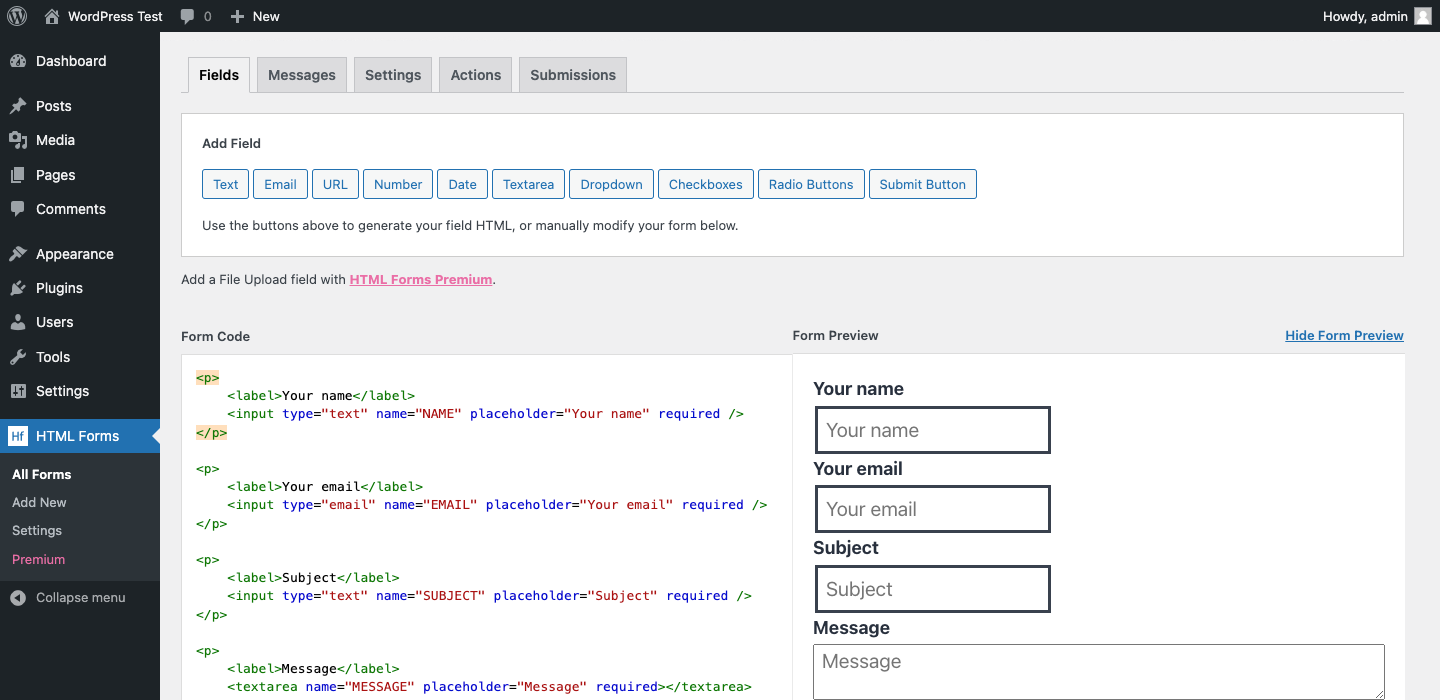The height and width of the screenshot is (700, 1440).
Task: Click the Comments speech bubble sidebar icon
Action: [x=18, y=209]
